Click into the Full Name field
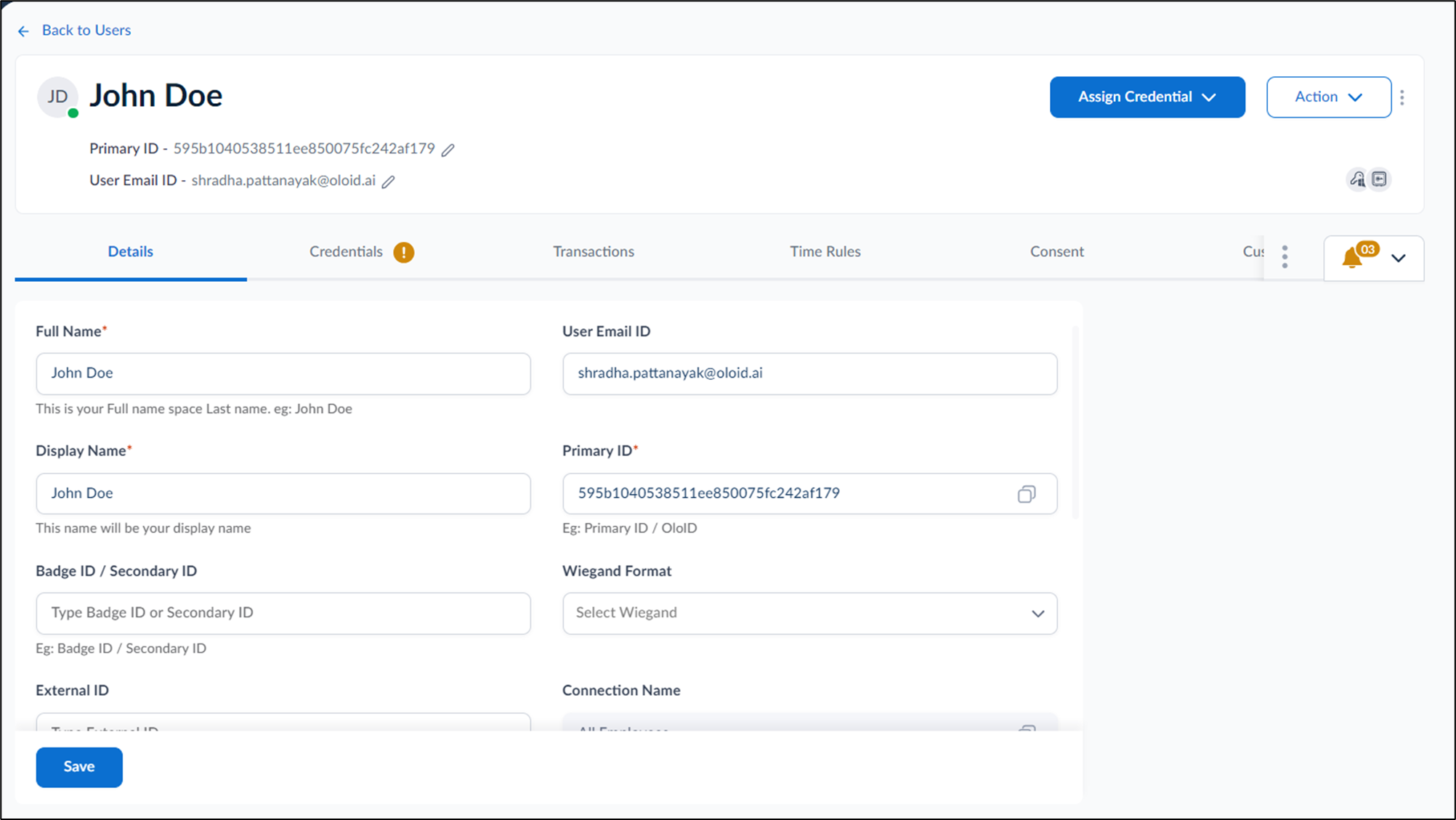Image resolution: width=1456 pixels, height=820 pixels. pos(283,373)
